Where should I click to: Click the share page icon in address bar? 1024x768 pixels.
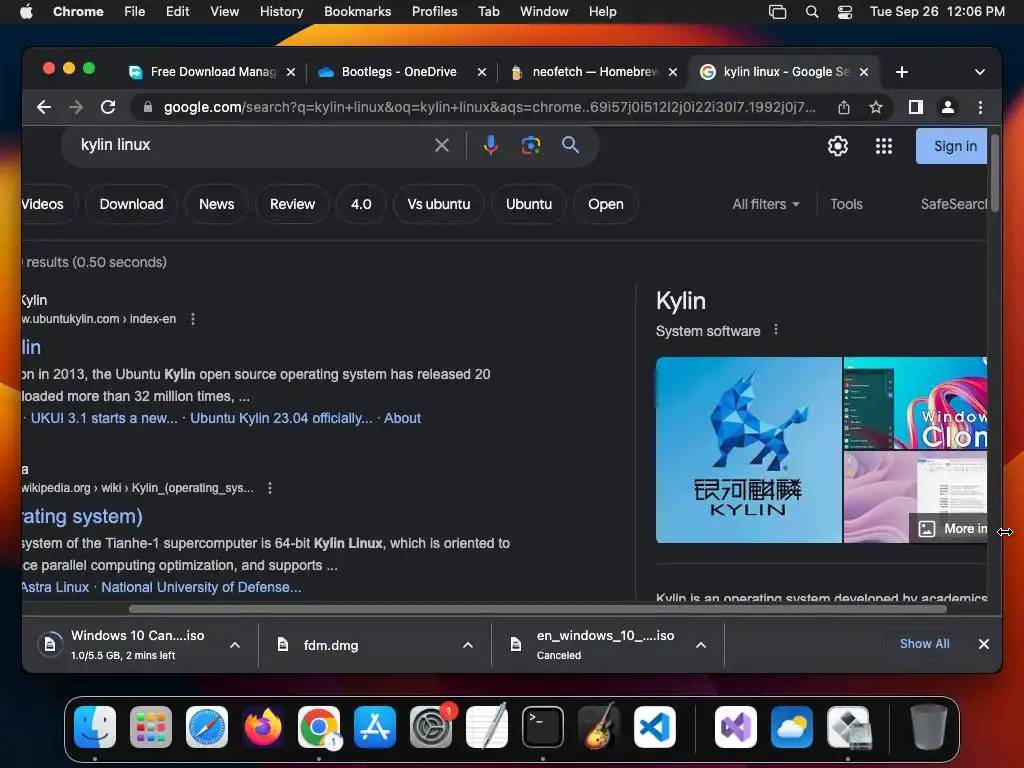point(844,107)
